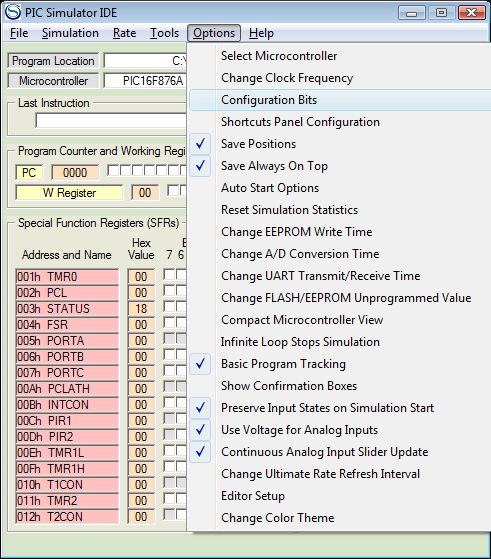Open Editor Setup
The height and width of the screenshot is (559, 491).
(340, 496)
